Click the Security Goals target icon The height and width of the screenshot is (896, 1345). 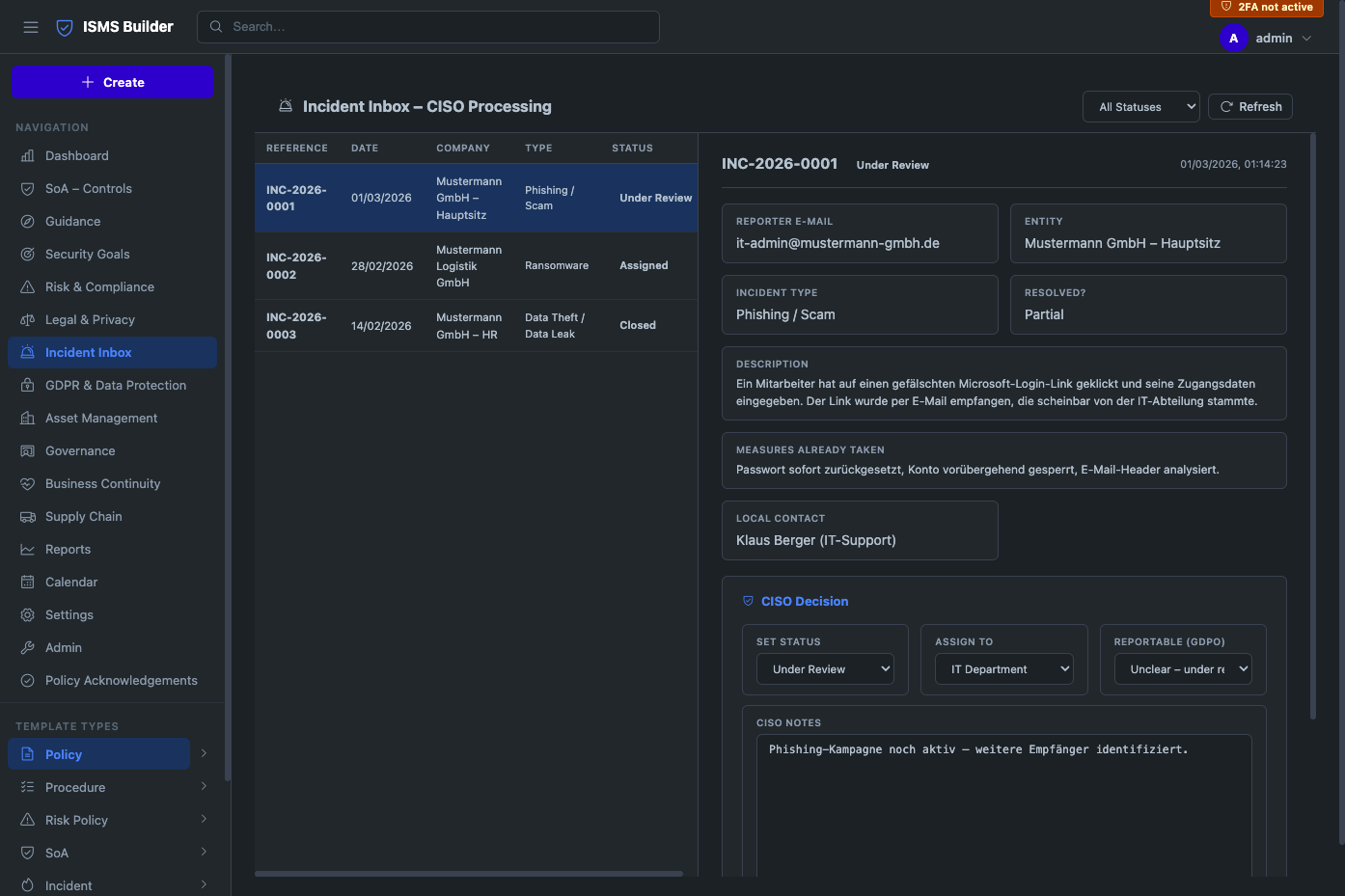28,255
